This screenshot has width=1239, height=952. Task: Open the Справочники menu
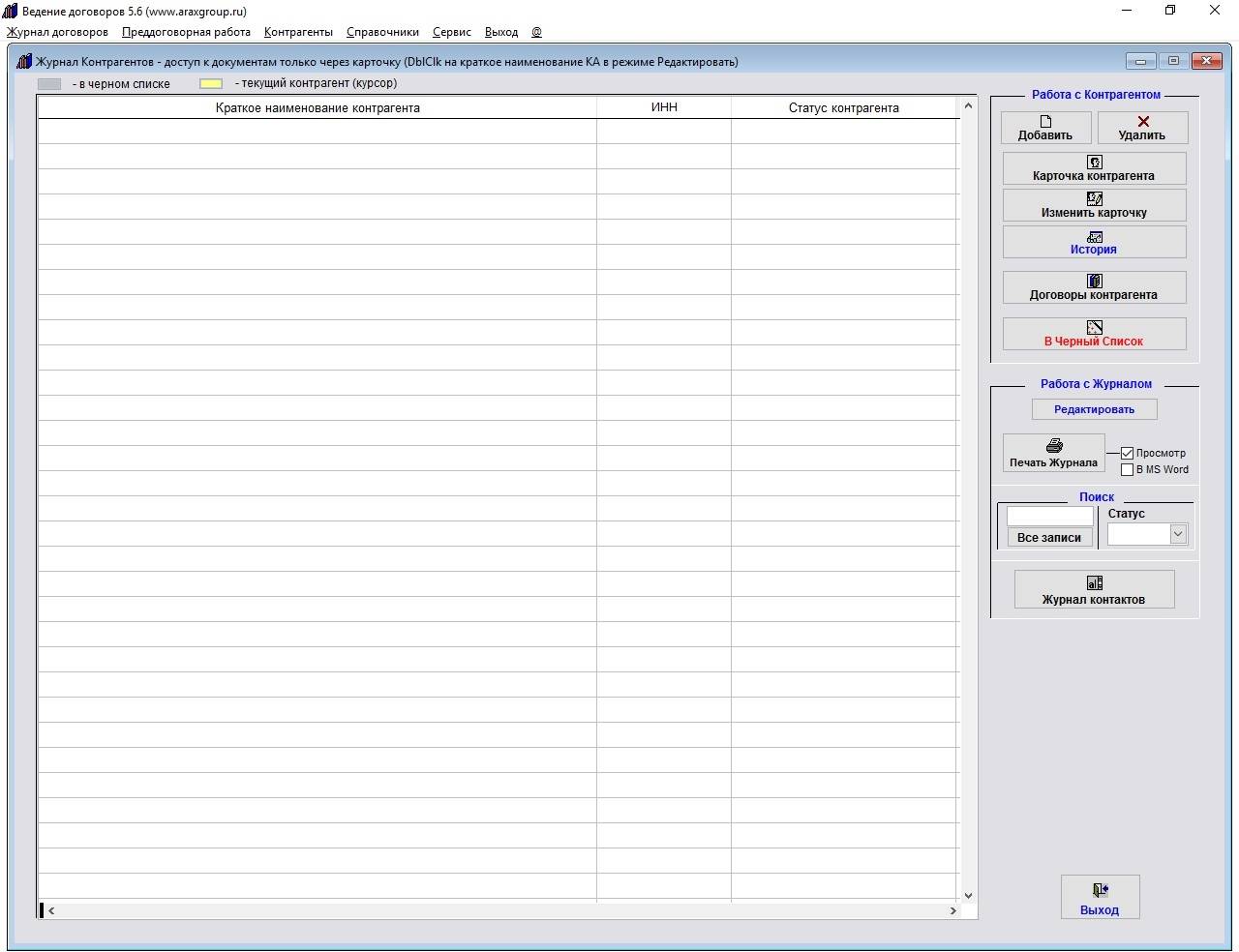pyautogui.click(x=382, y=32)
